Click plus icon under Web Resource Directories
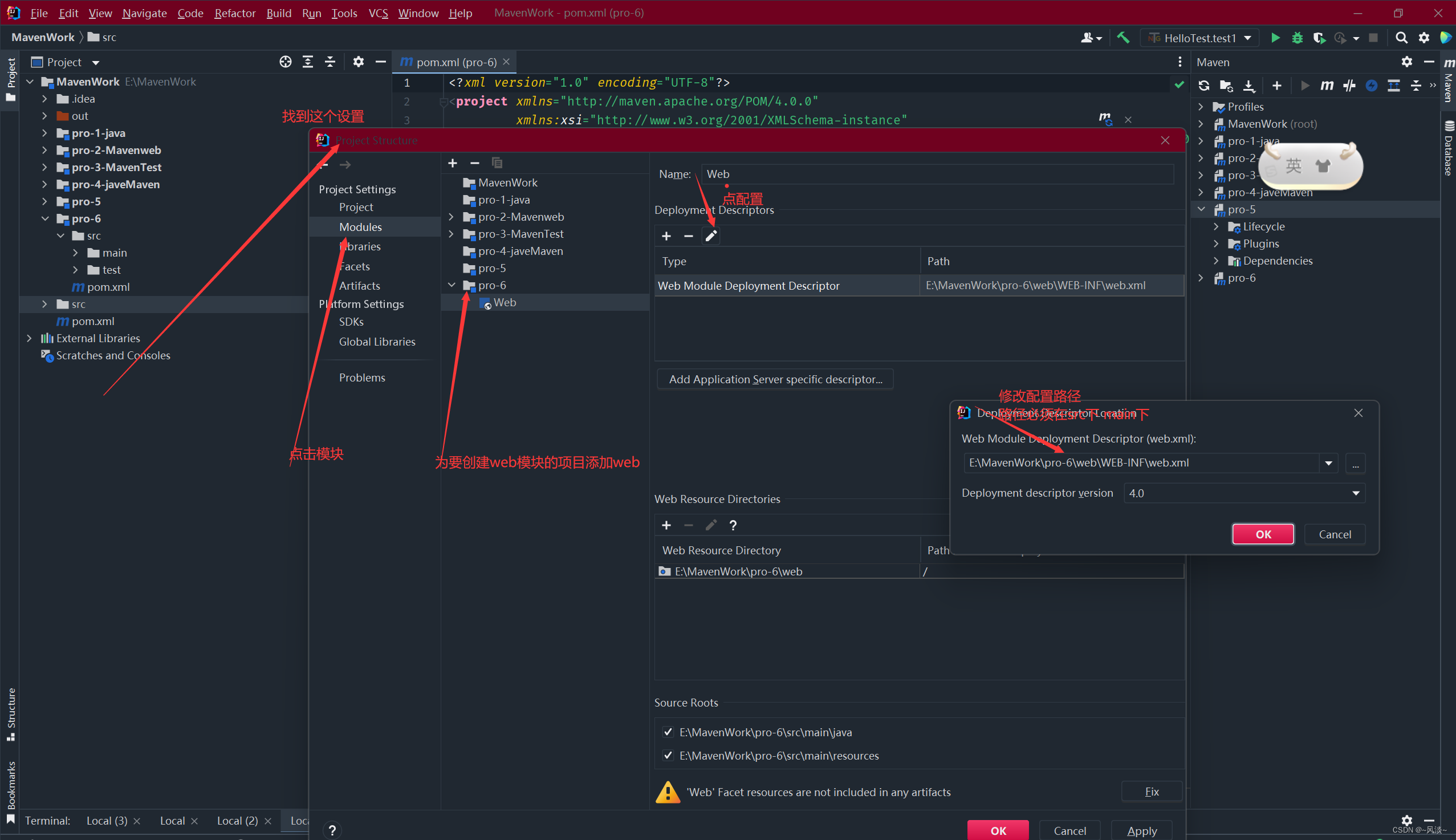Image resolution: width=1456 pixels, height=840 pixels. [666, 525]
